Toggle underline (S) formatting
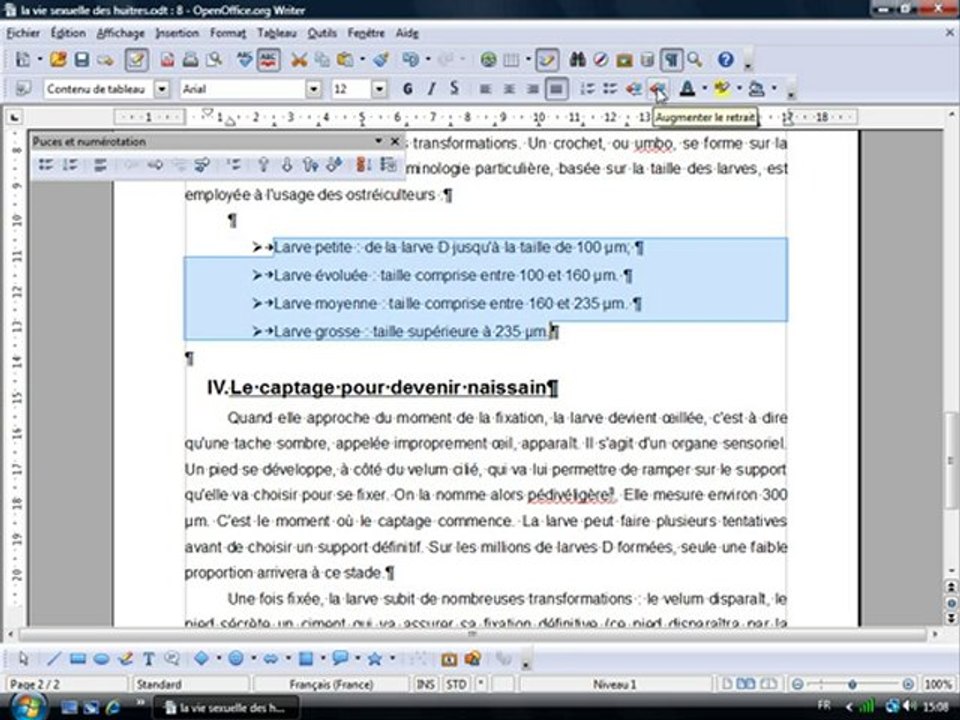 [454, 89]
